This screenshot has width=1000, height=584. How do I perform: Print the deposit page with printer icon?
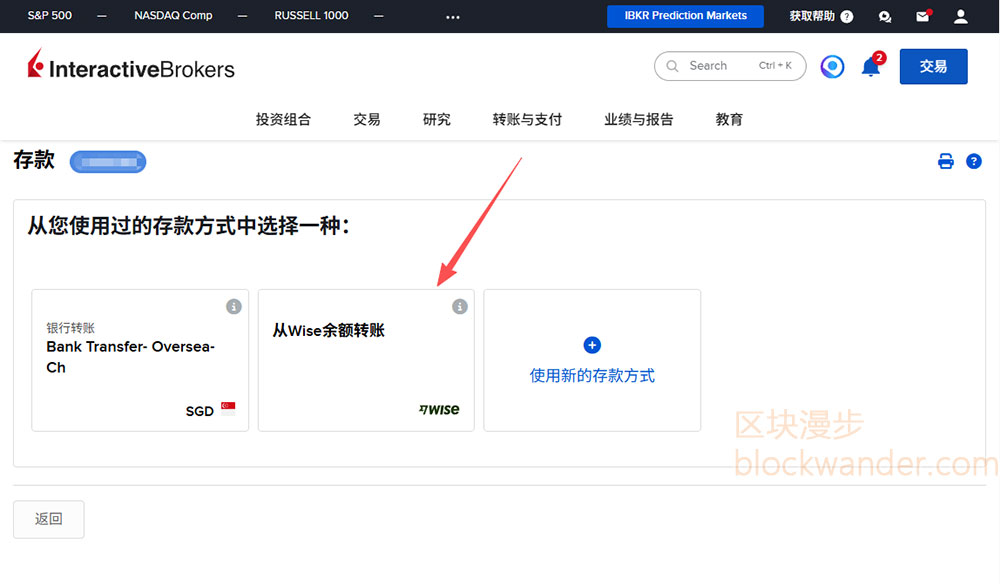click(x=946, y=161)
